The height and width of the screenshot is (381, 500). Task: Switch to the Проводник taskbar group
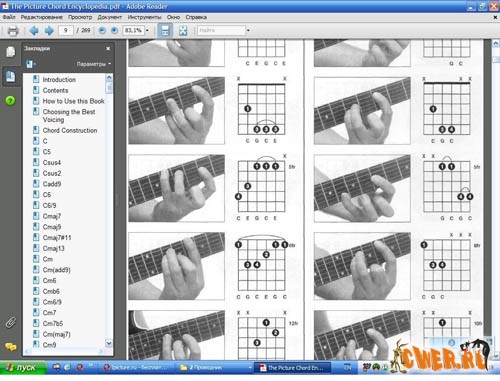(x=215, y=368)
